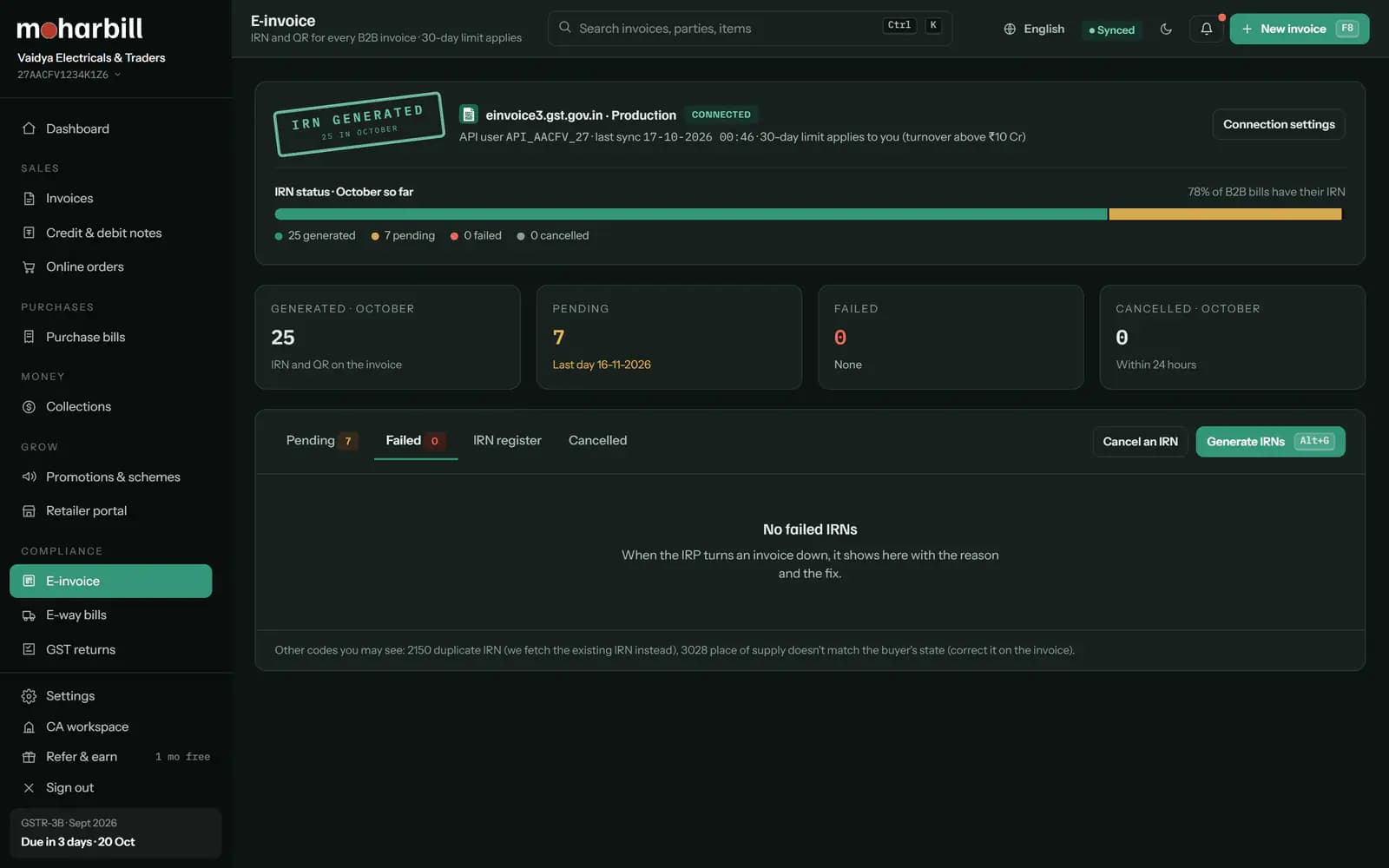Toggle dark mode moon icon
The width and height of the screenshot is (1389, 868).
[1166, 29]
